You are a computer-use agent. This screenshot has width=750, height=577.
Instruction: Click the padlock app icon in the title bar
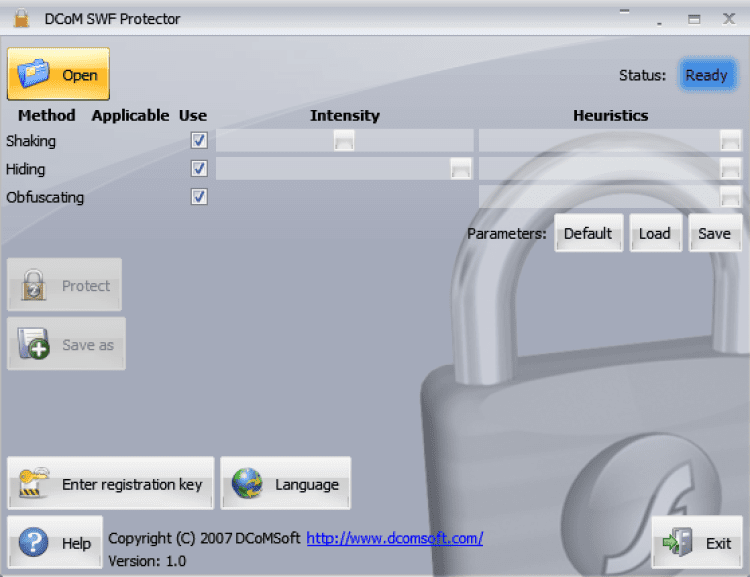(21, 18)
